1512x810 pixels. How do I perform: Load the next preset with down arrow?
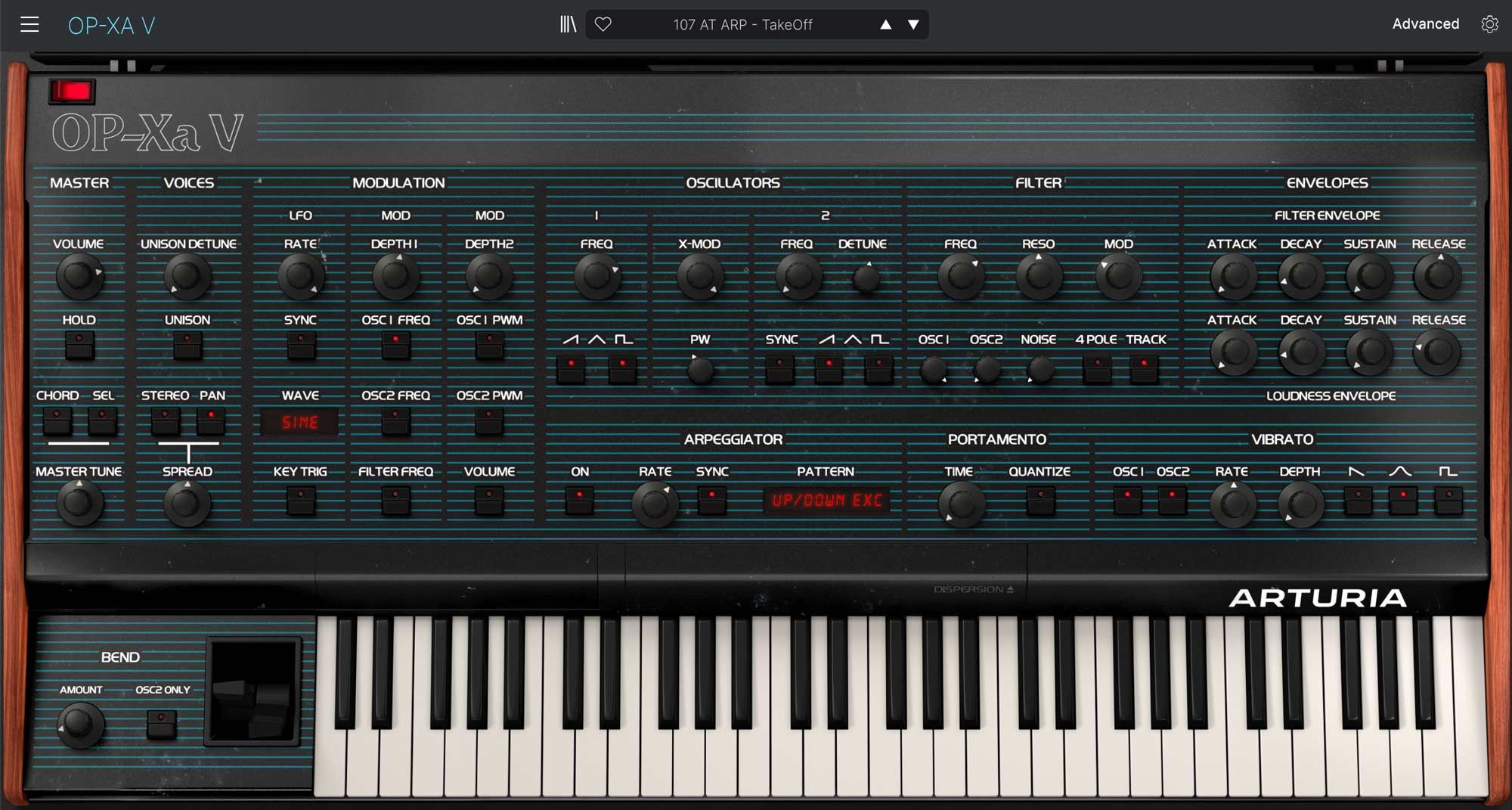pyautogui.click(x=913, y=25)
